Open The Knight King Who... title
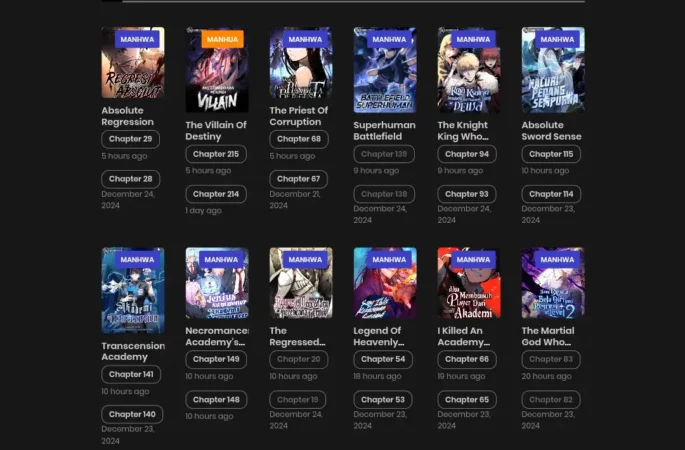The image size is (685, 450). 463,131
